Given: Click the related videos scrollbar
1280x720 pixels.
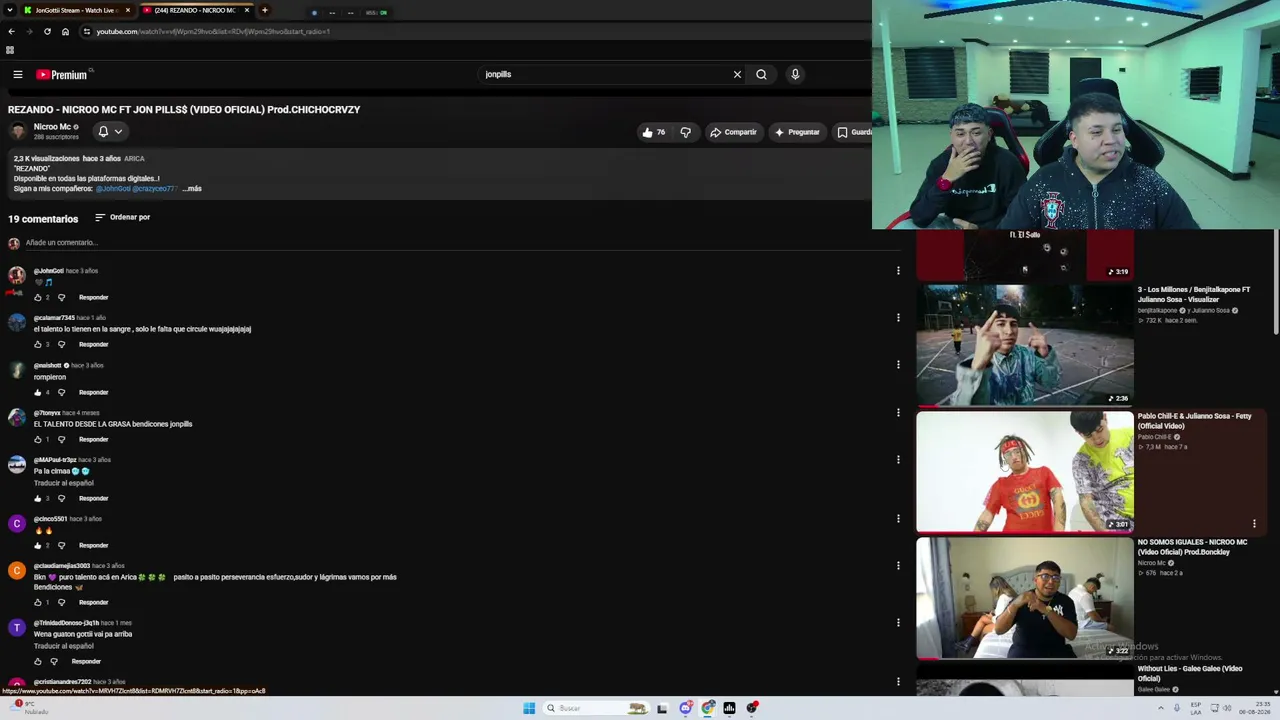Looking at the screenshot, I should (x=1276, y=283).
